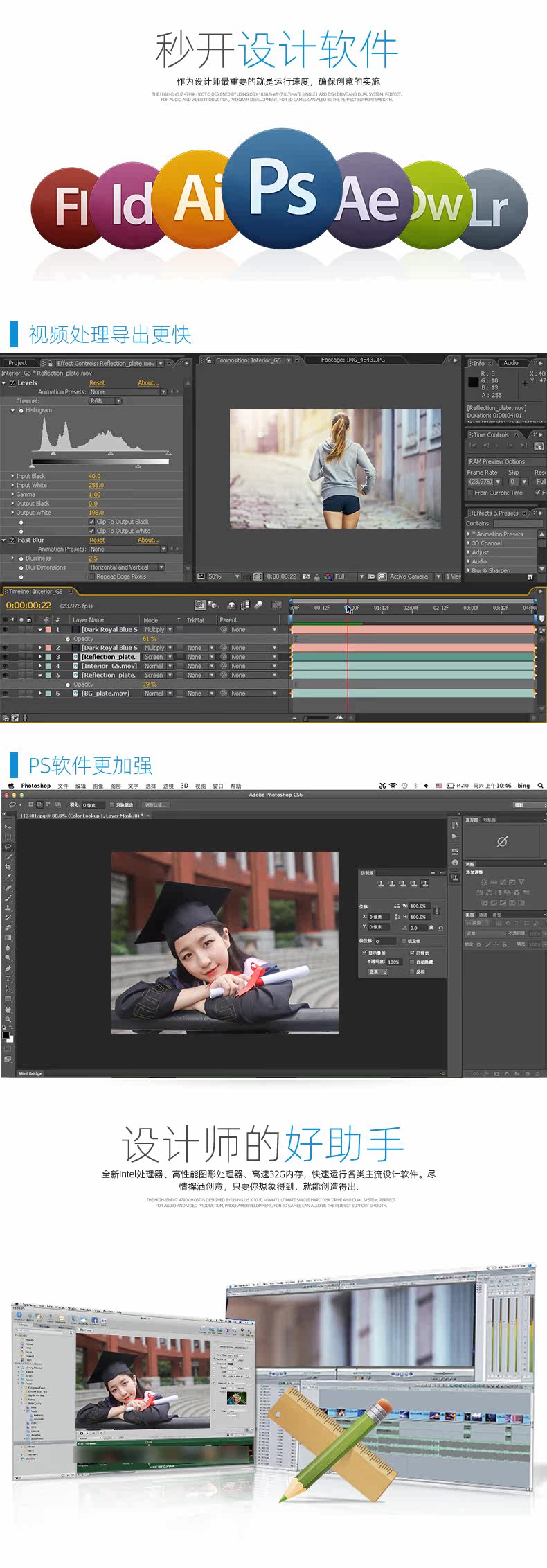
Task: Click the timeline playhead marker
Action: click(348, 608)
